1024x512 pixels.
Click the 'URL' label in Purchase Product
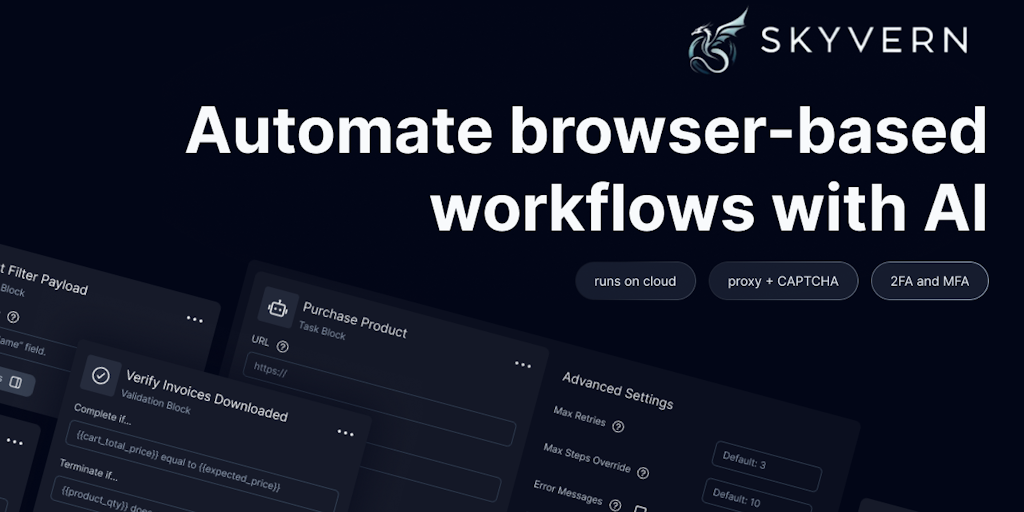[260, 341]
